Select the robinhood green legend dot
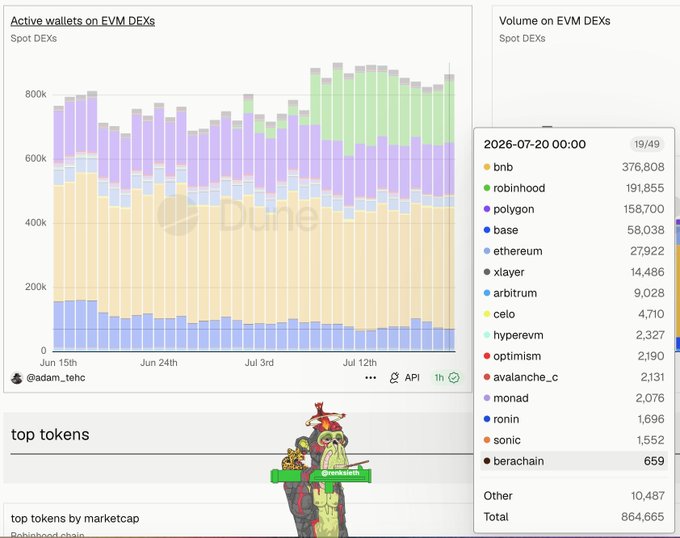This screenshot has width=680, height=538. pos(487,188)
